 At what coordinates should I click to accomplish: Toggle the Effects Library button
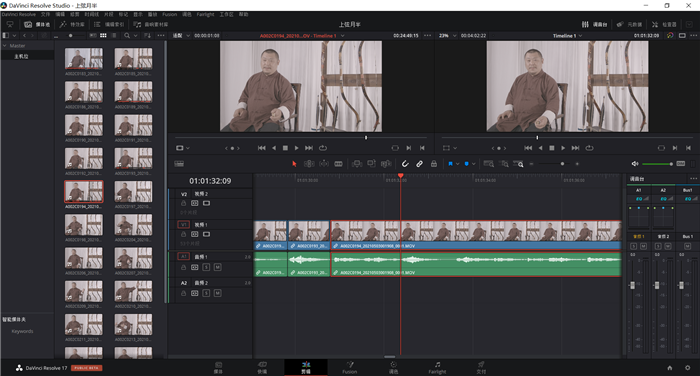tap(72, 24)
